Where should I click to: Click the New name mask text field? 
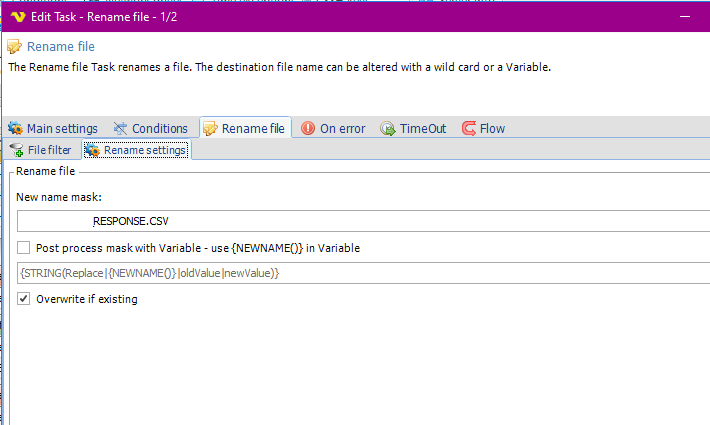[360, 221]
